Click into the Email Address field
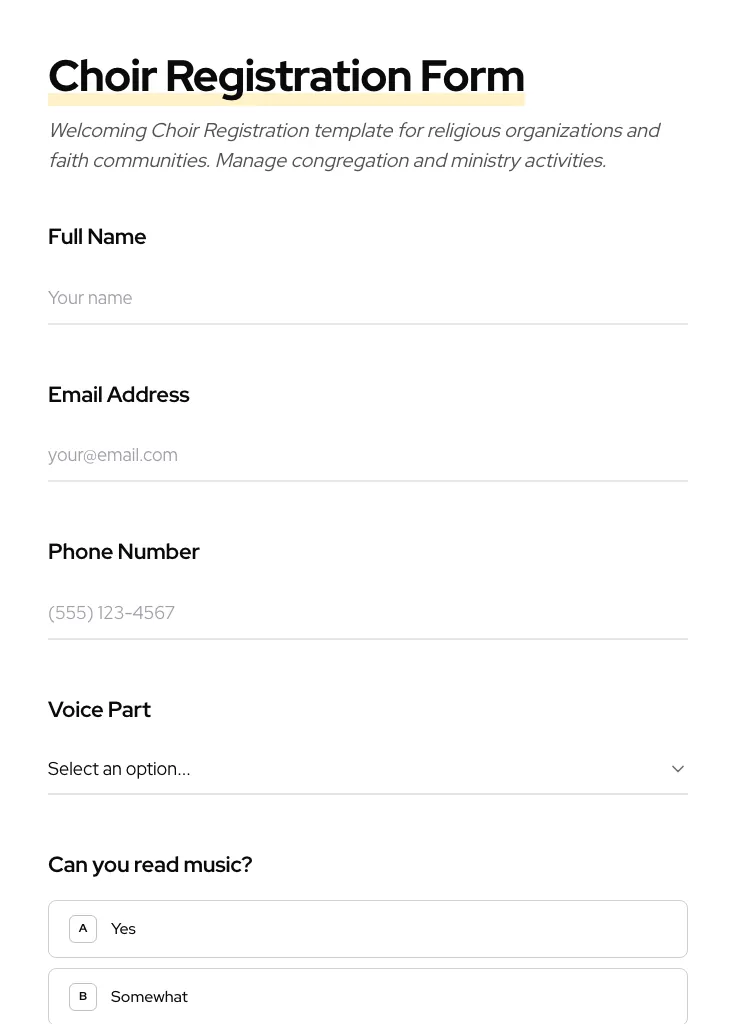Screen dimensions: 736x1024 tap(367, 455)
